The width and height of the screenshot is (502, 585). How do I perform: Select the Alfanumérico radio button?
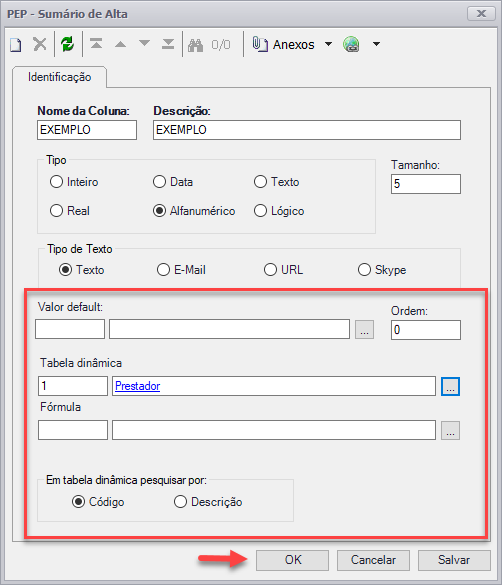point(159,211)
